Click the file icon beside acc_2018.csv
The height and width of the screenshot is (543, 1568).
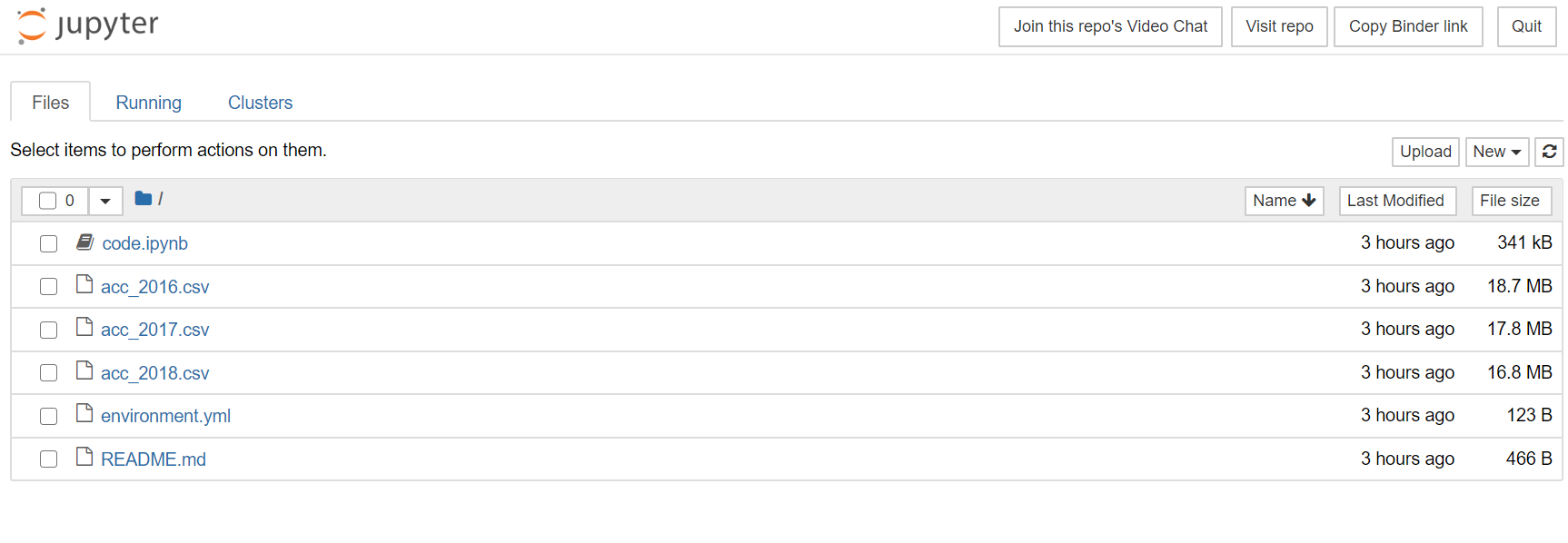point(84,371)
